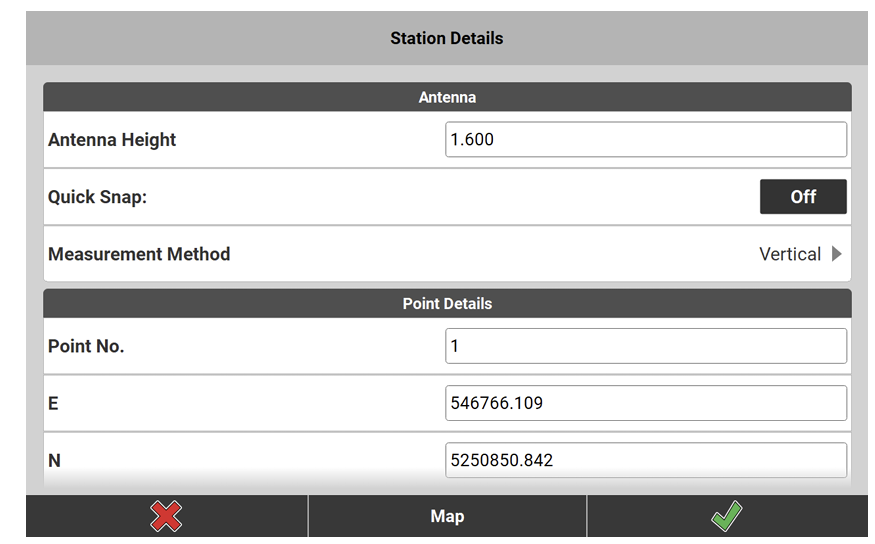Select the Measurement Method label
The width and height of the screenshot is (875, 544).
coord(139,254)
